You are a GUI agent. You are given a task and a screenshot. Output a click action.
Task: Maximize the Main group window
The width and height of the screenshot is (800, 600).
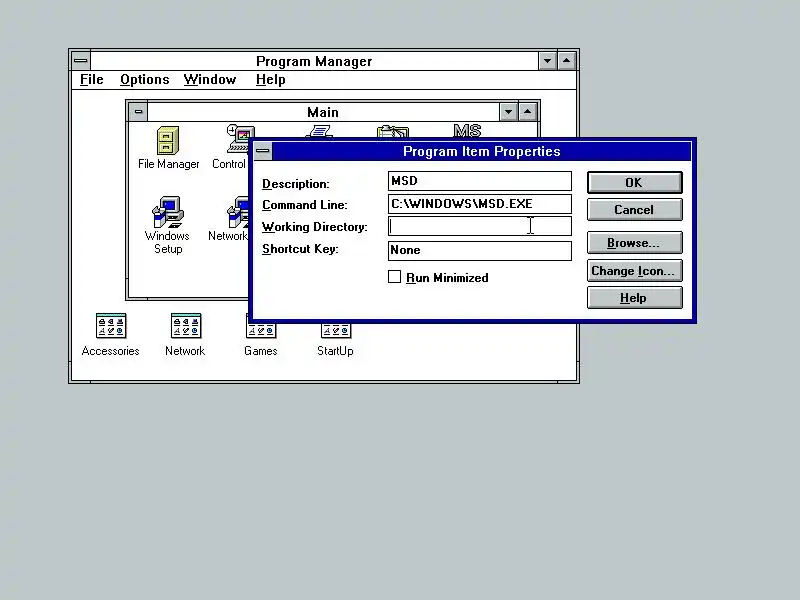(x=528, y=112)
